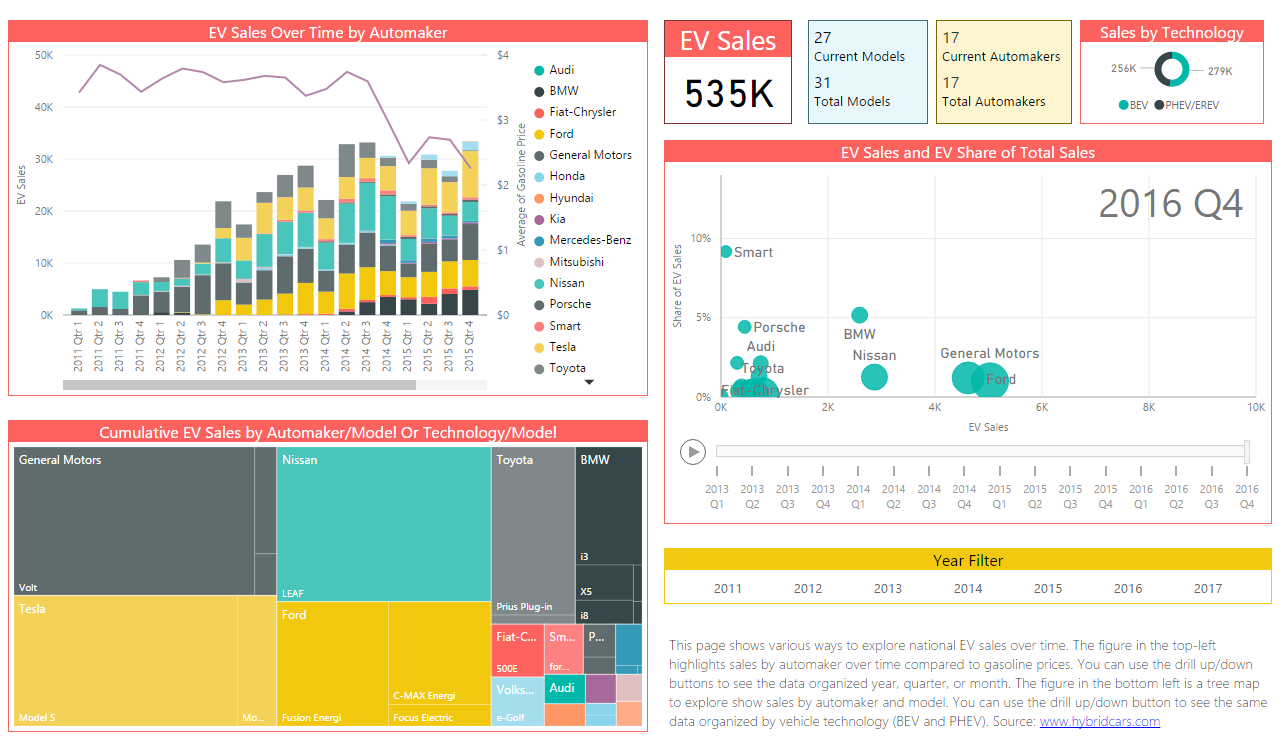Select the C-MAX Energi treemap tile
The height and width of the screenshot is (740, 1280).
[439, 654]
